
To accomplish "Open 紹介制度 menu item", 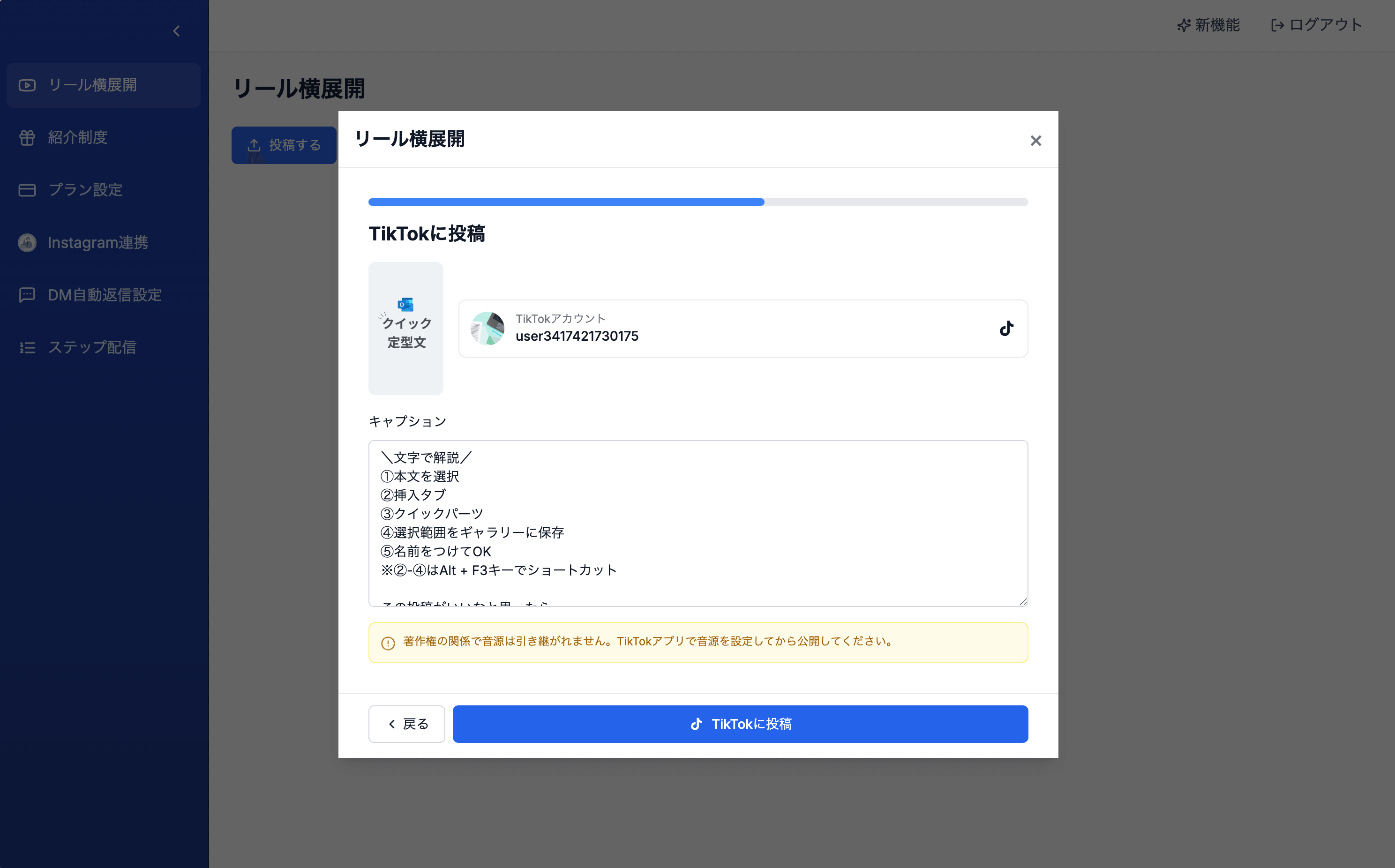I will [103, 138].
